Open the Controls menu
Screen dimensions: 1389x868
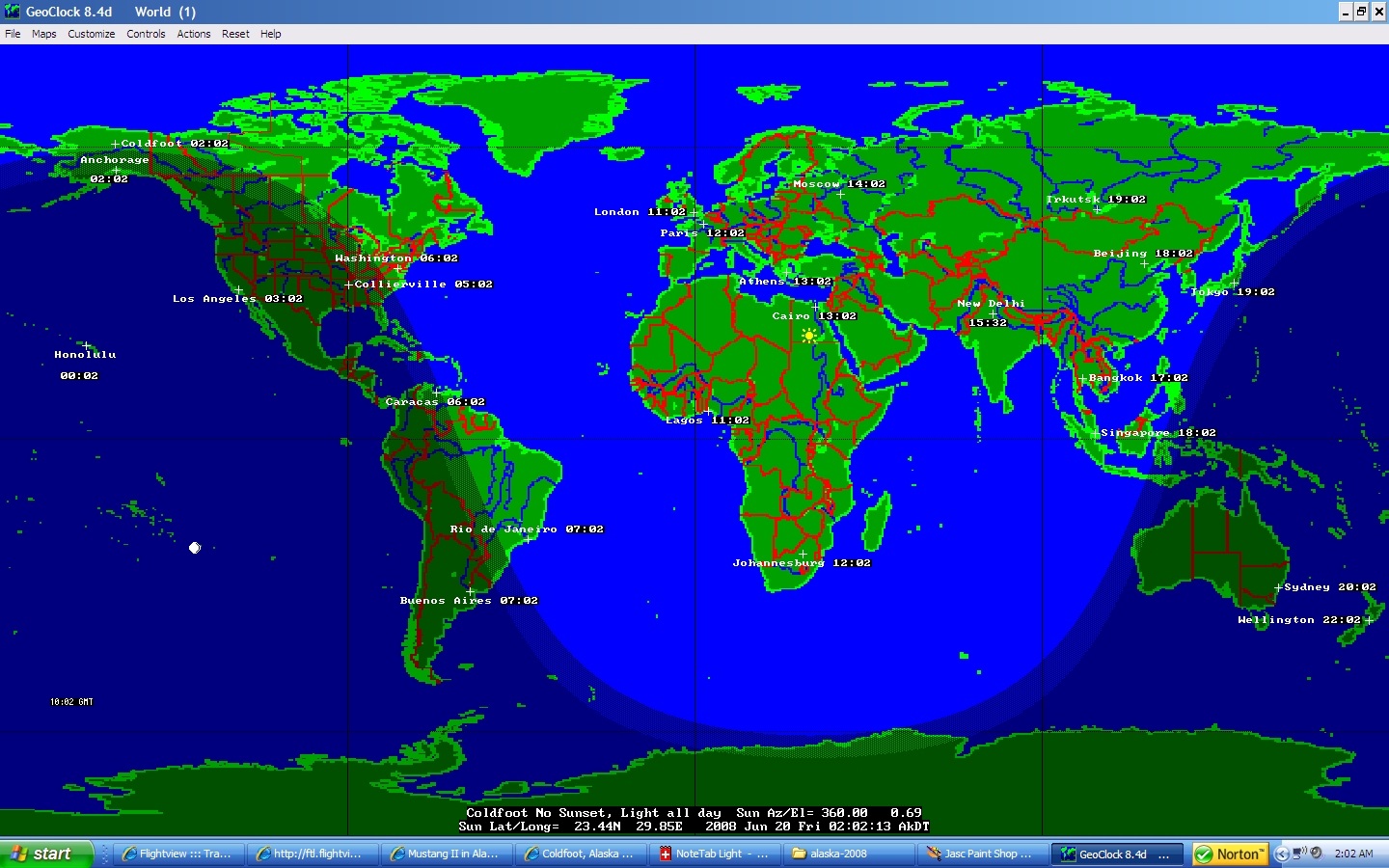tap(146, 34)
